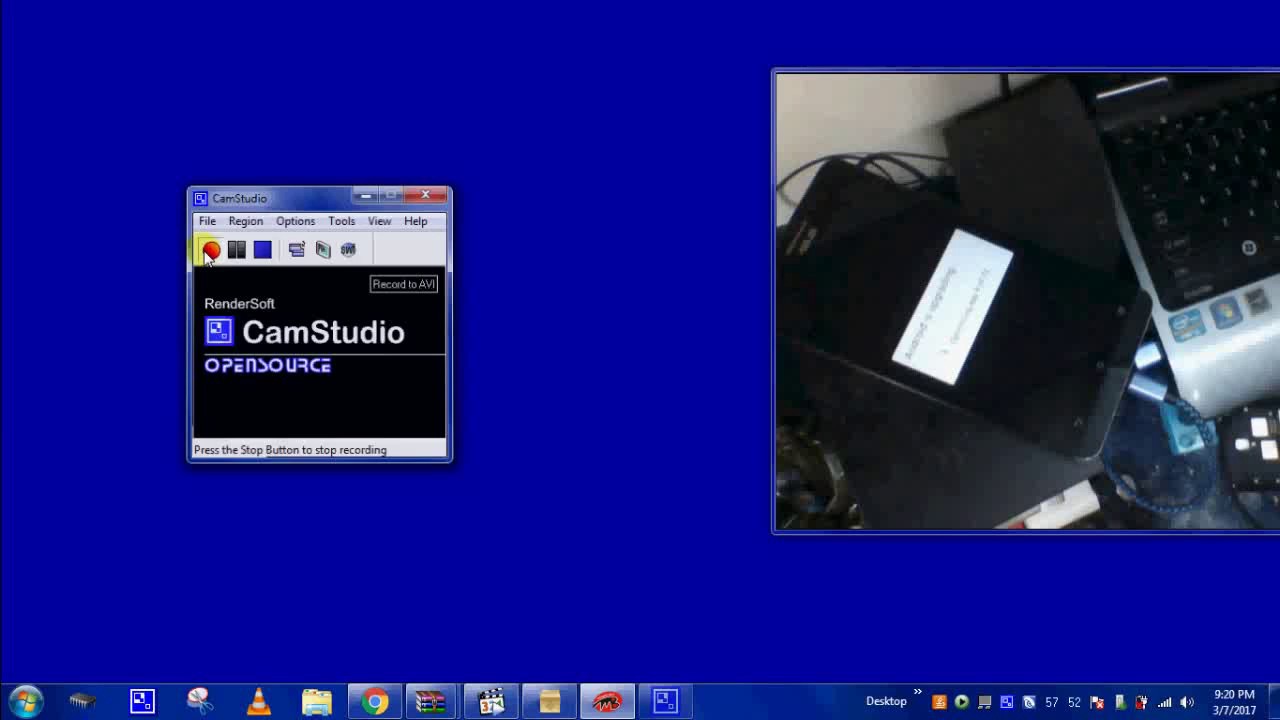Click the OPENSOURCE banner text
The width and height of the screenshot is (1280, 720).
tap(267, 366)
